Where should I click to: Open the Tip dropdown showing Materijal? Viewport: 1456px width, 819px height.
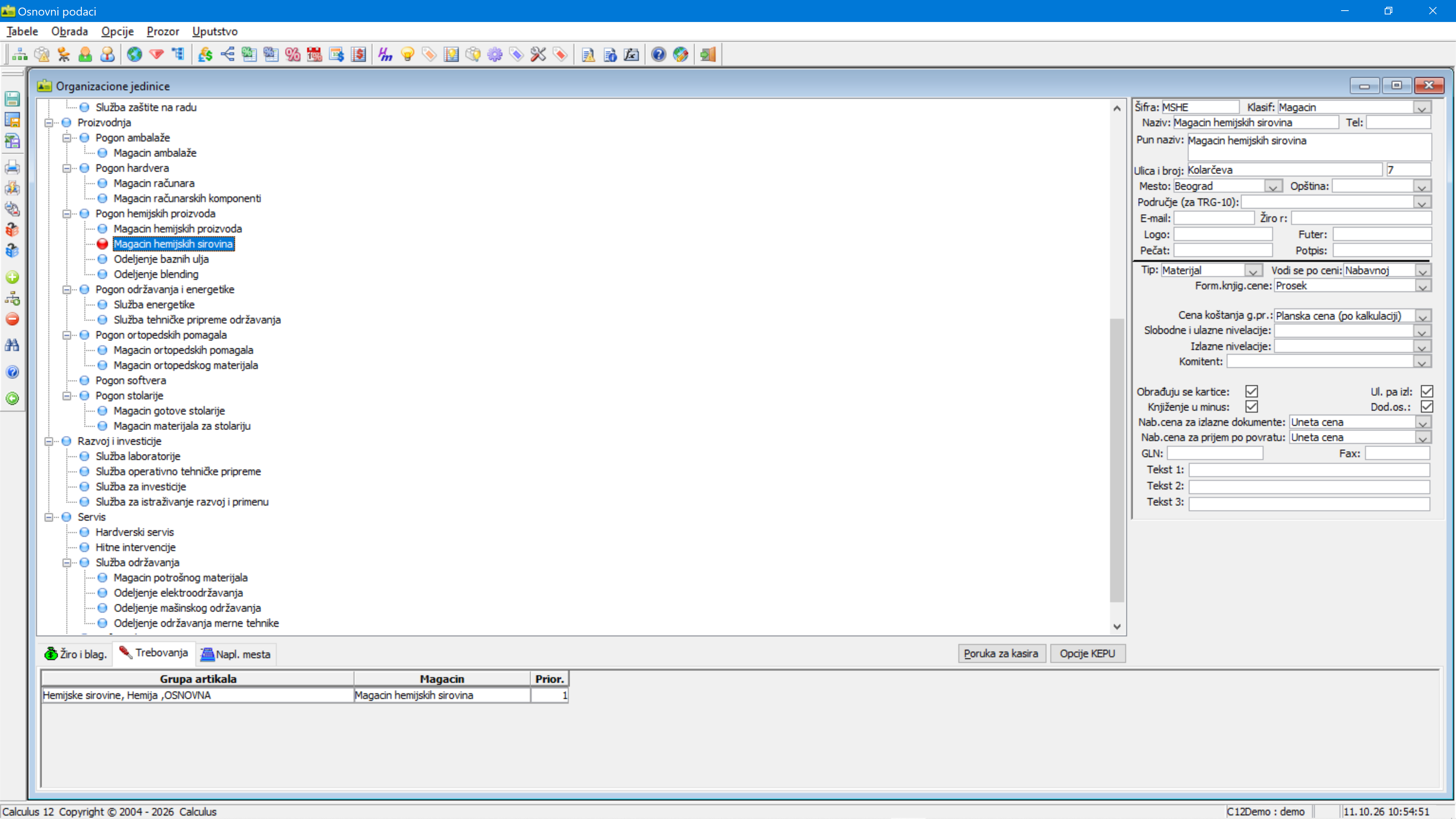pyautogui.click(x=1252, y=271)
